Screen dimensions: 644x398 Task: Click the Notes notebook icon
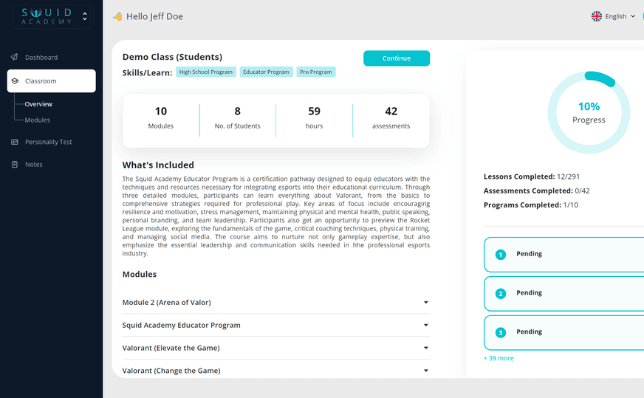coord(15,165)
